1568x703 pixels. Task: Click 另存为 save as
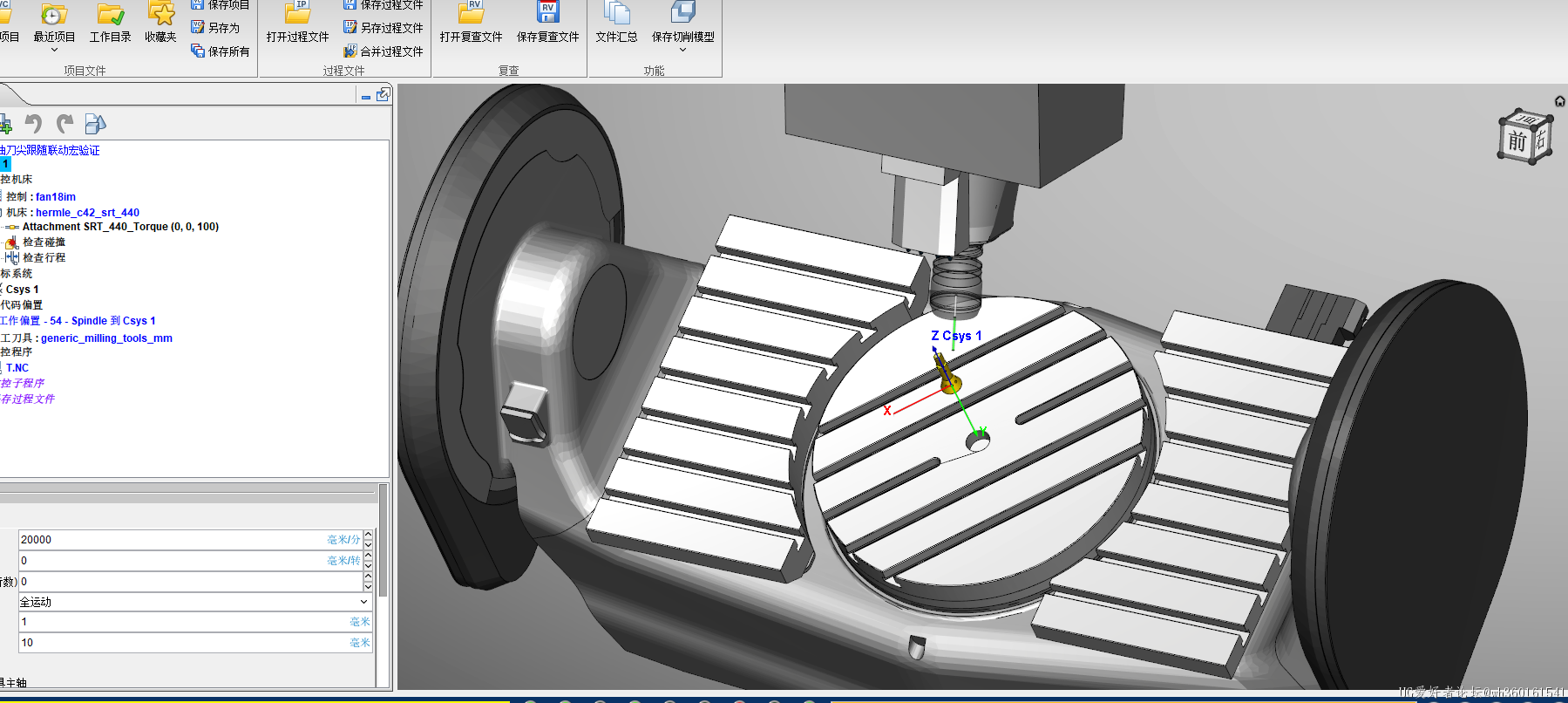215,28
